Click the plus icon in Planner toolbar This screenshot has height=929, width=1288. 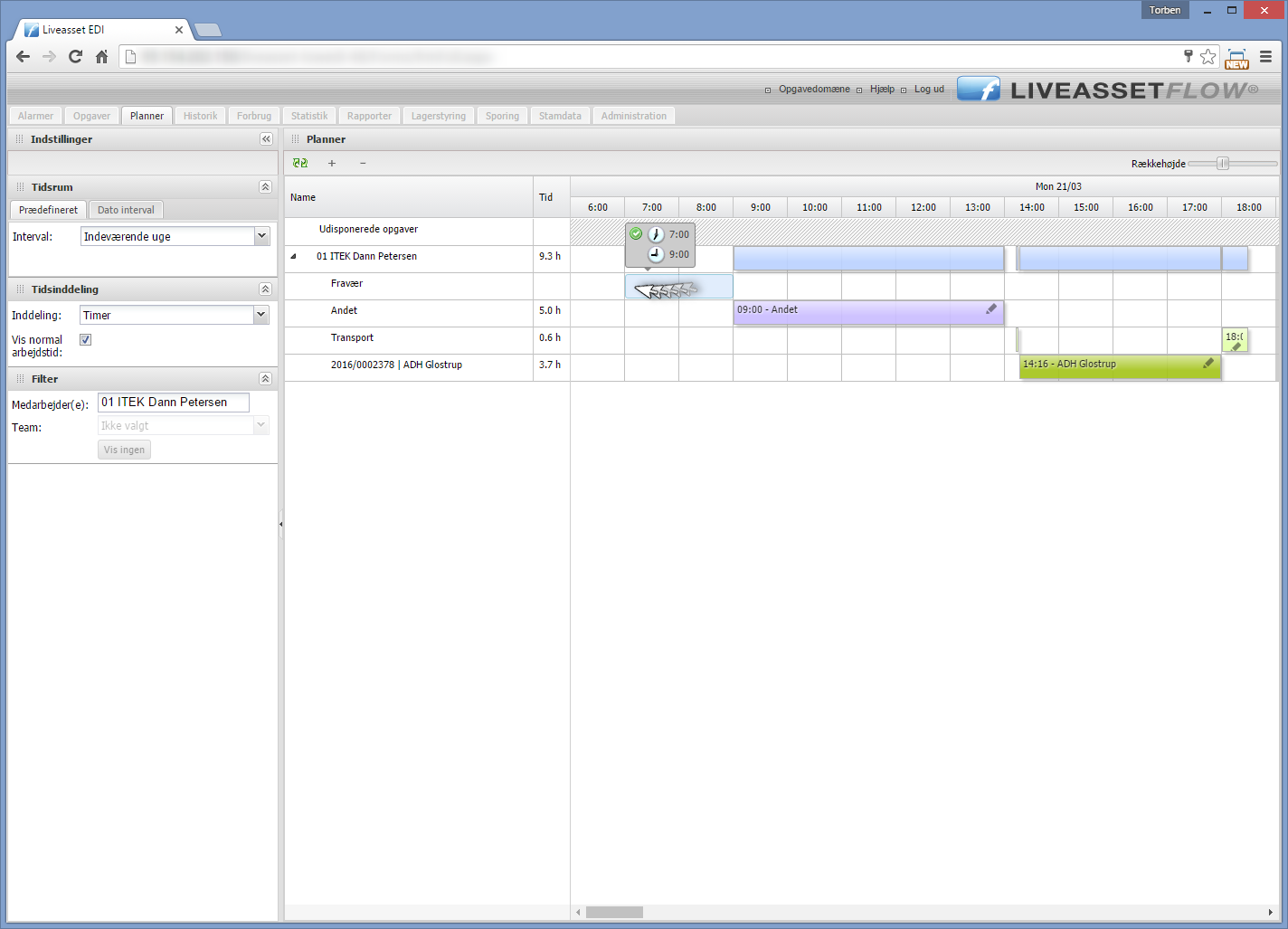(x=332, y=164)
